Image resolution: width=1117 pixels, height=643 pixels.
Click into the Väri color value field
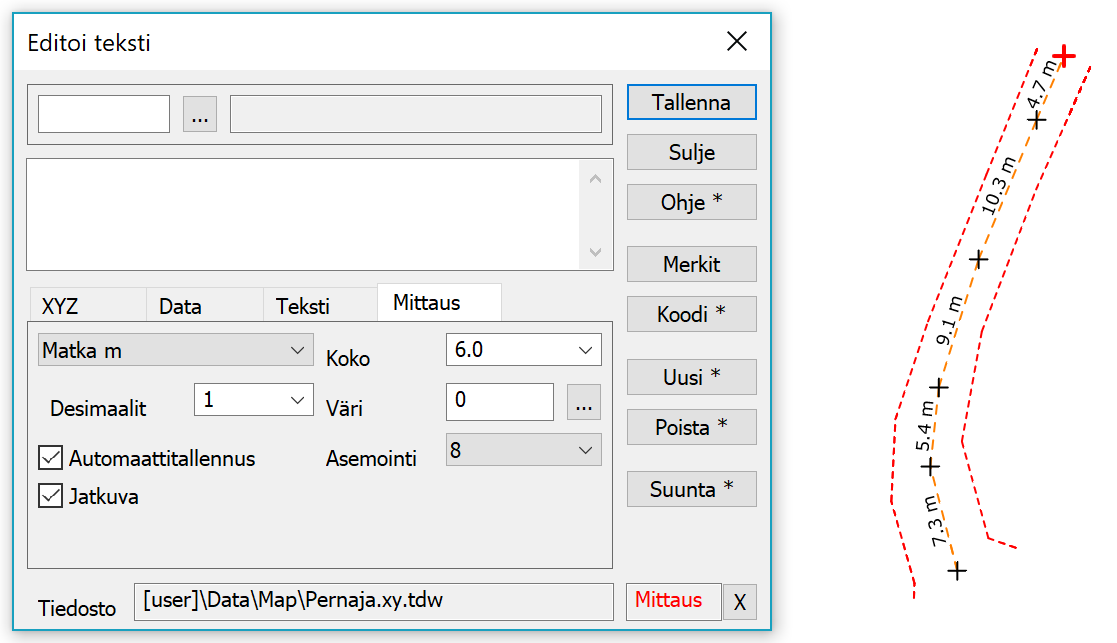pos(499,402)
